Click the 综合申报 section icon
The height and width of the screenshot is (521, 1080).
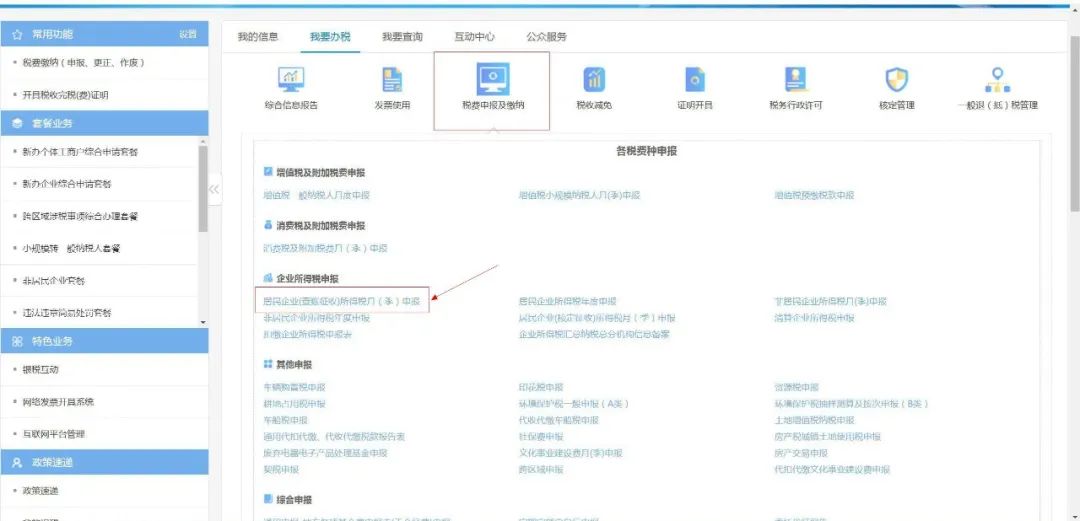click(x=268, y=498)
